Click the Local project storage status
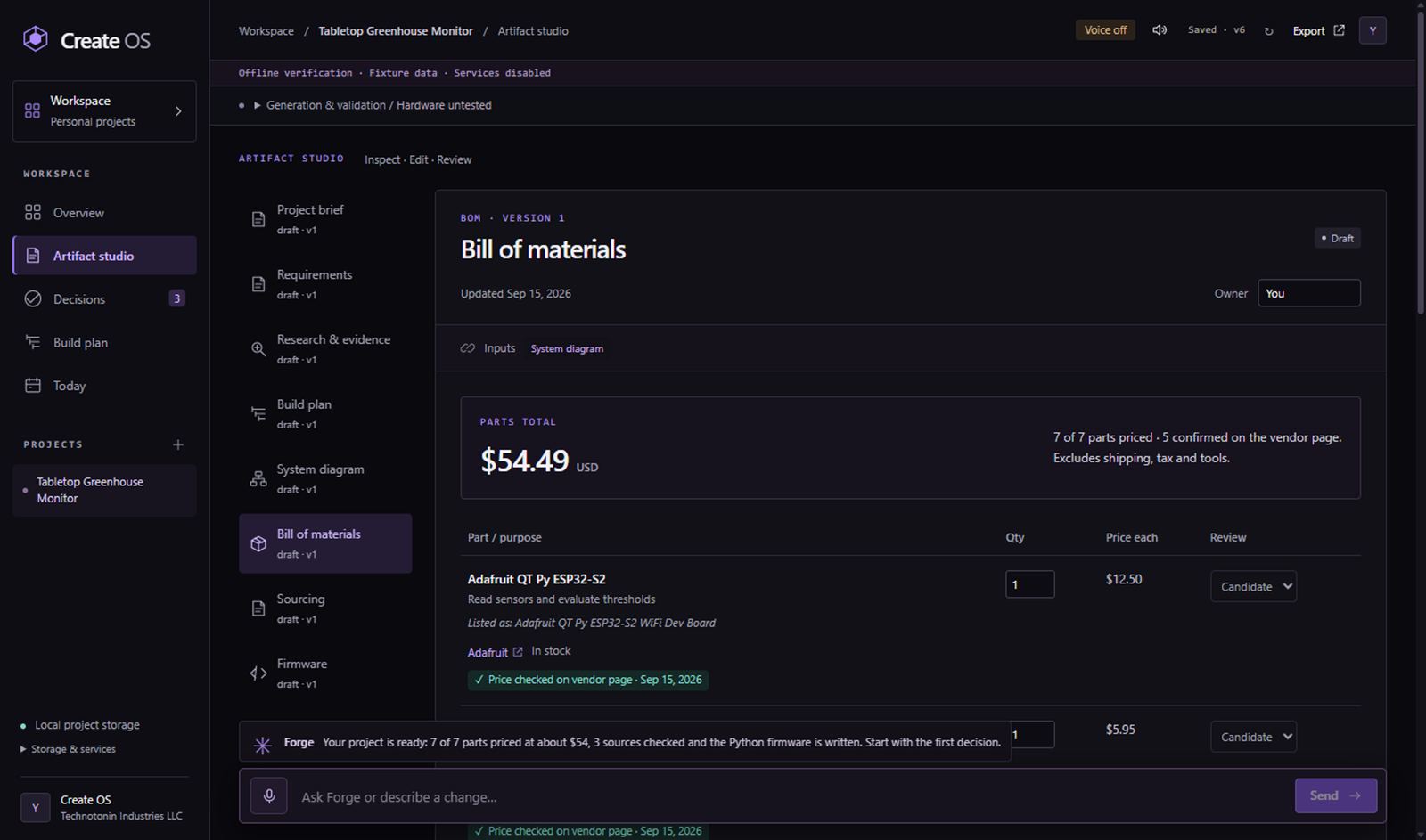The height and width of the screenshot is (840, 1426). coord(80,725)
